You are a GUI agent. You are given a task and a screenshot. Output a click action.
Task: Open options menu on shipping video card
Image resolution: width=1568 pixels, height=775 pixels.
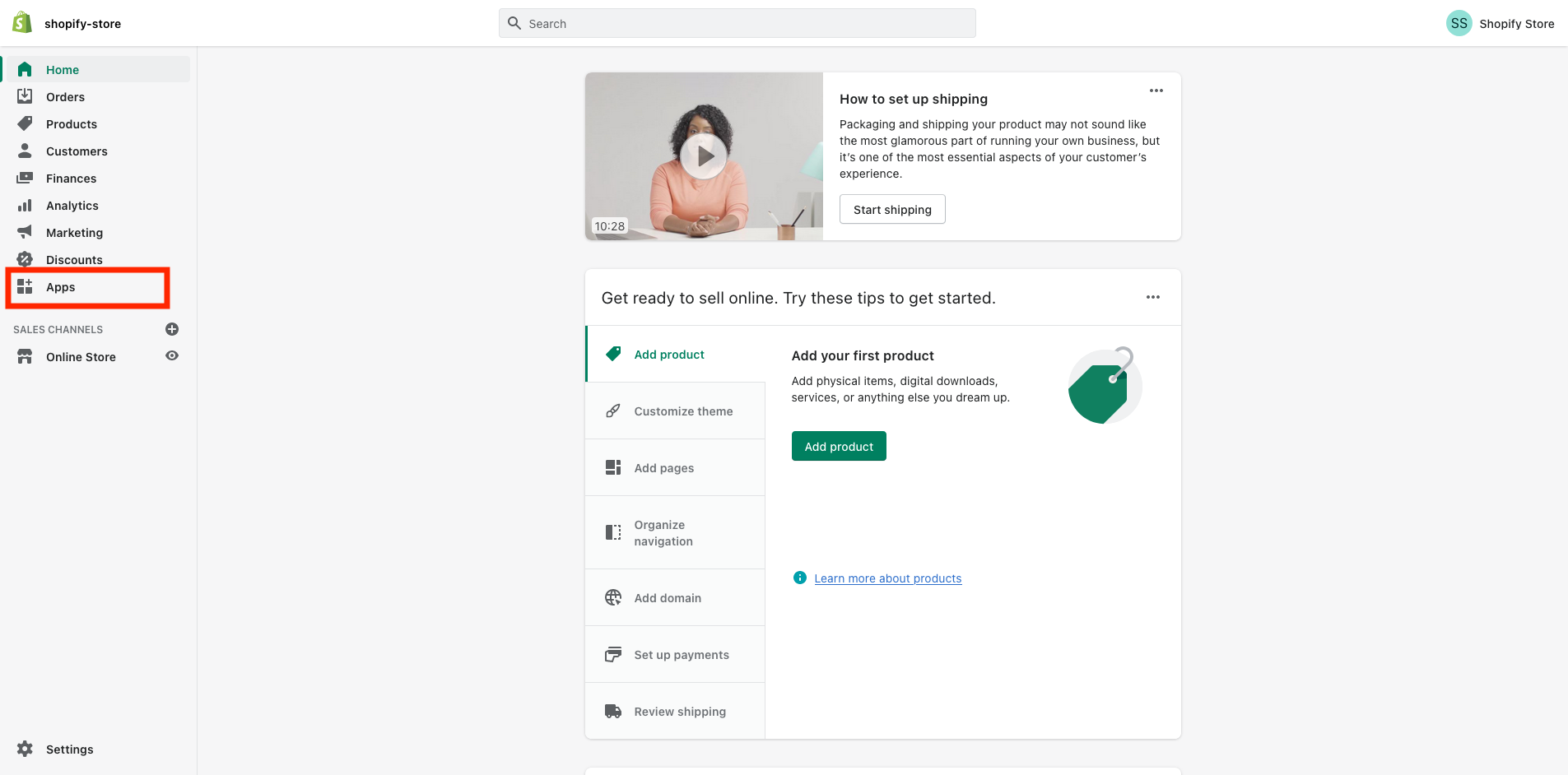1156,90
